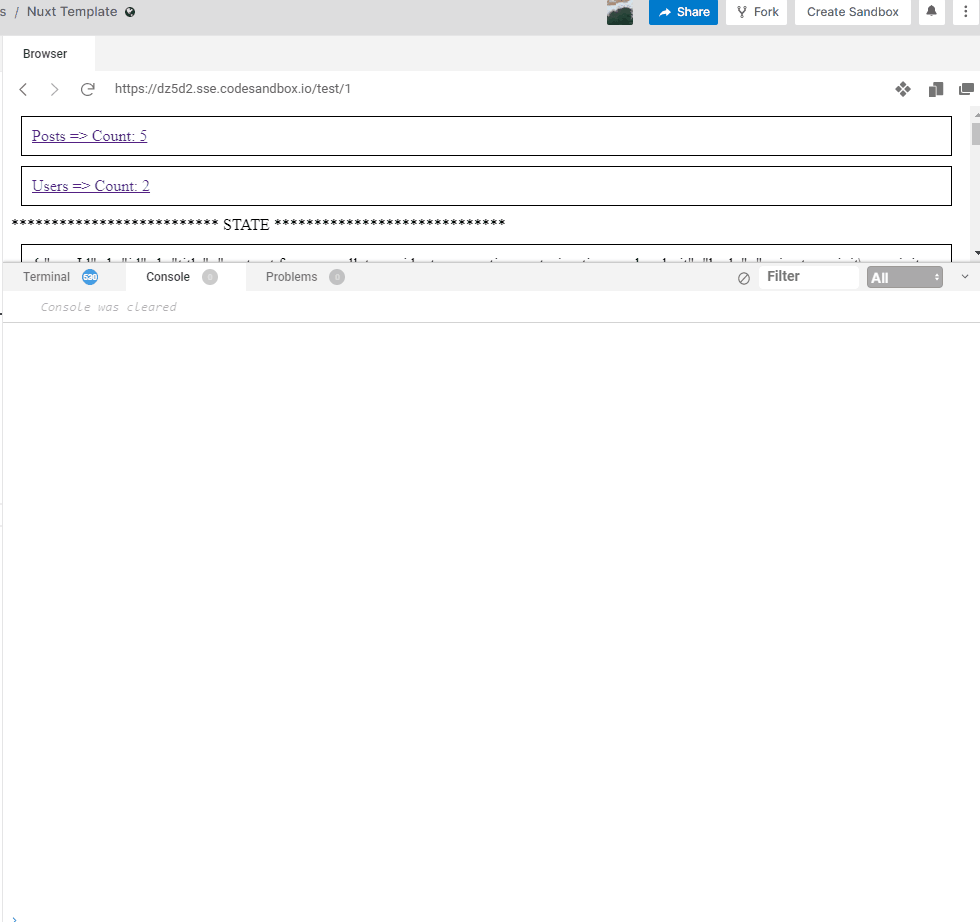Click the user avatar thumbnail

pyautogui.click(x=620, y=12)
